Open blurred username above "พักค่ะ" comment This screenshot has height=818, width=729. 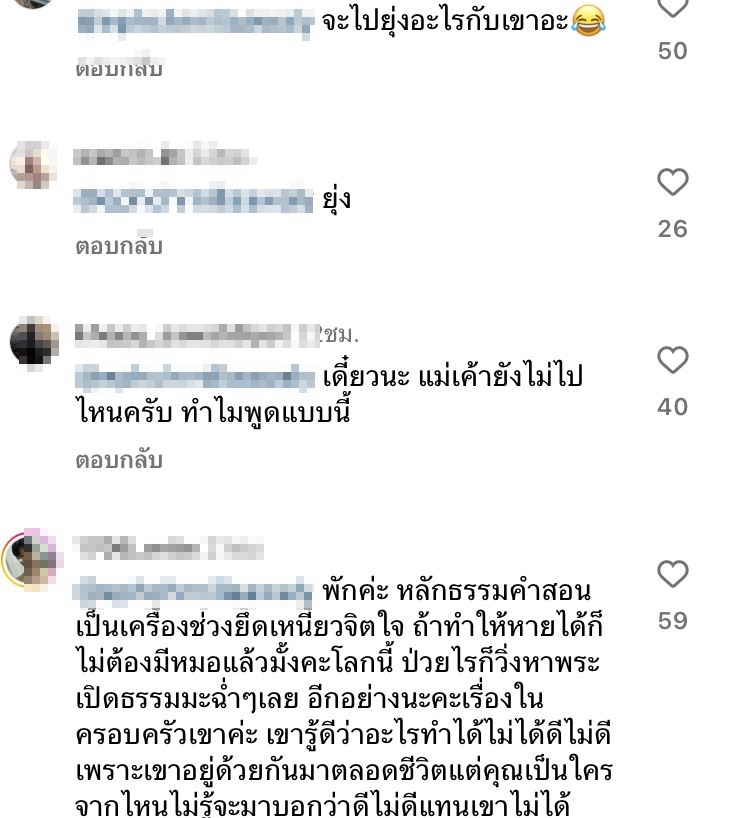point(168,548)
